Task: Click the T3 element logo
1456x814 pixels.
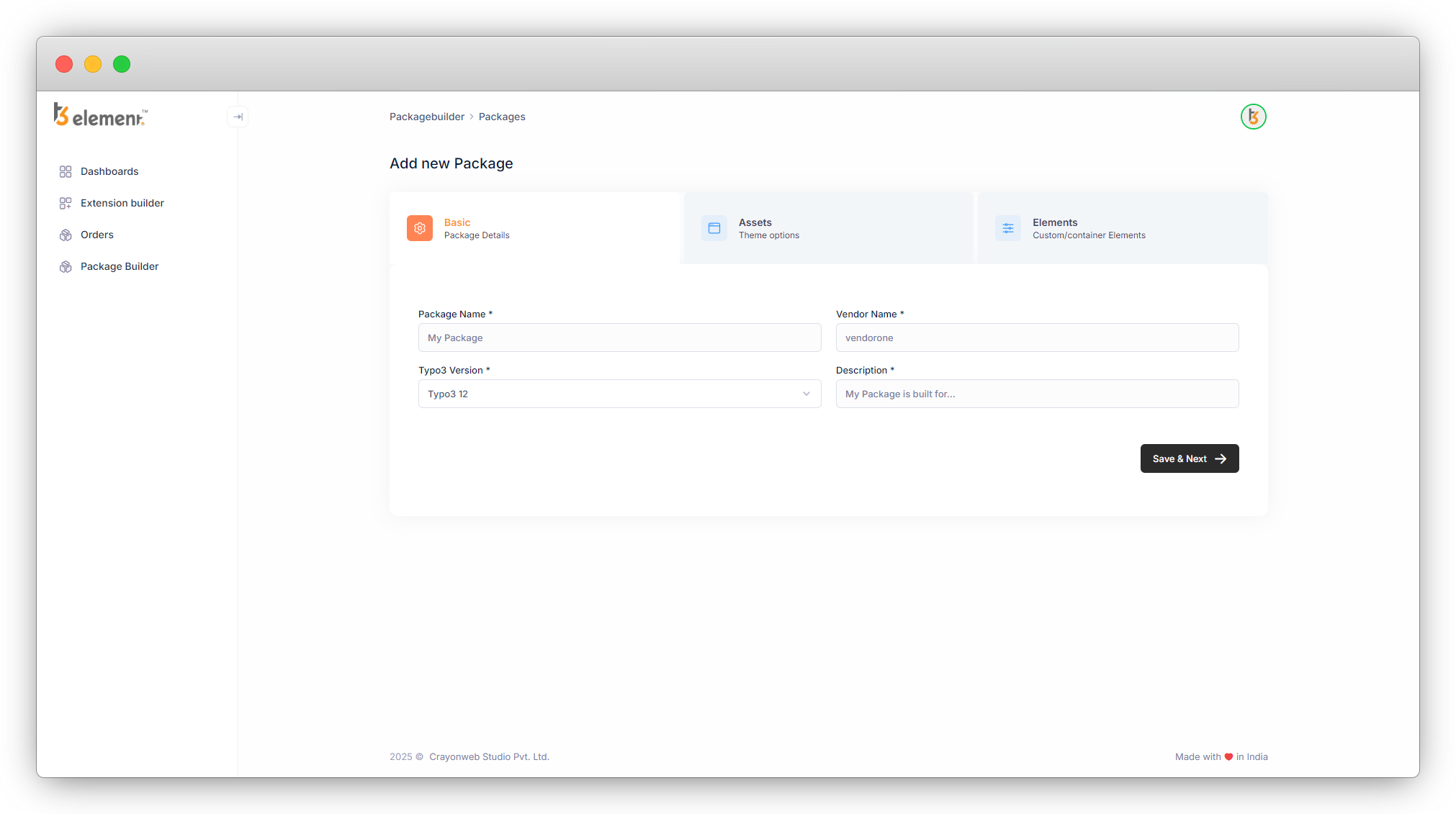Action: (100, 115)
